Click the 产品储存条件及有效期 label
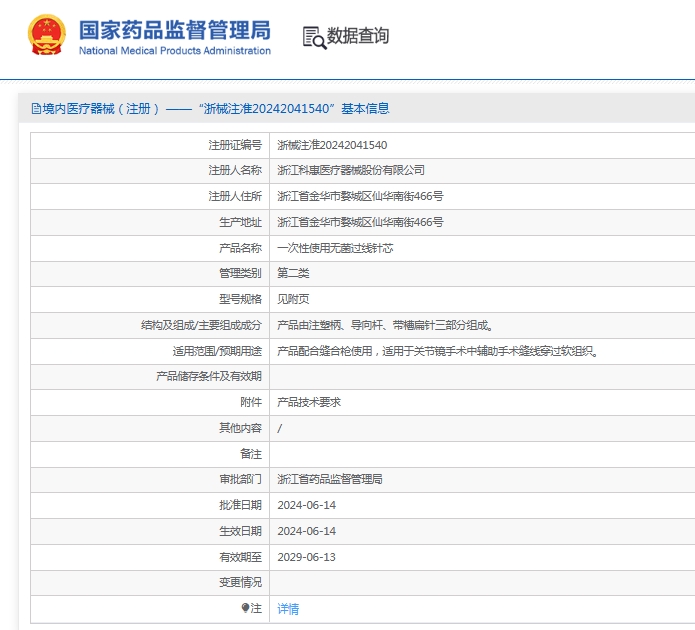The image size is (695, 630). point(209,376)
